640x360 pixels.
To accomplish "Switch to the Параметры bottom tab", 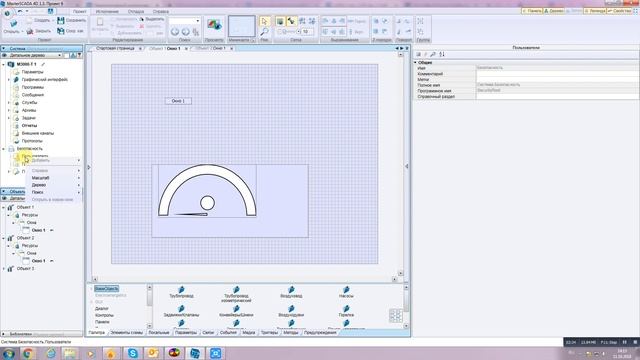I will (x=186, y=333).
